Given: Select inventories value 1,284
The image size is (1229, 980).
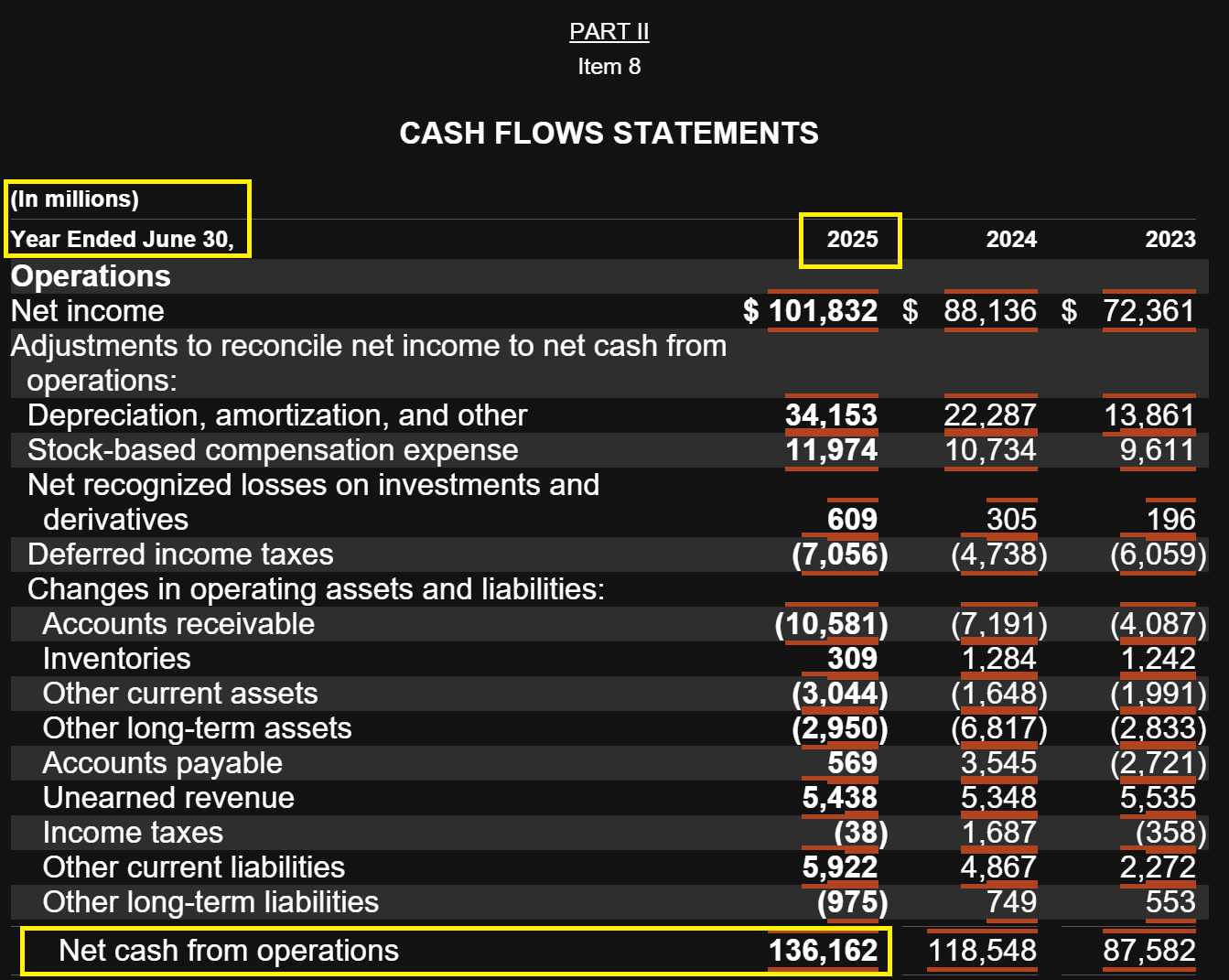Looking at the screenshot, I should click(998, 659).
